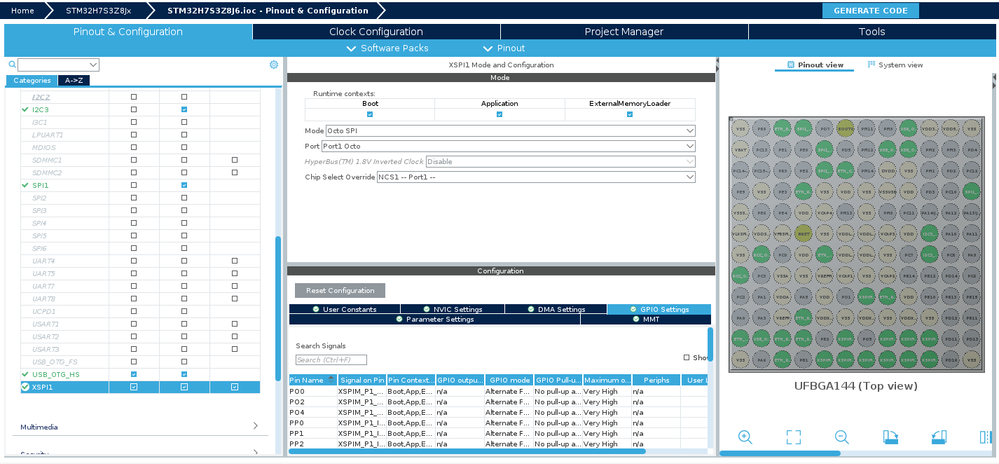Select the PP1 pin row
999x464 pixels.
pos(498,433)
